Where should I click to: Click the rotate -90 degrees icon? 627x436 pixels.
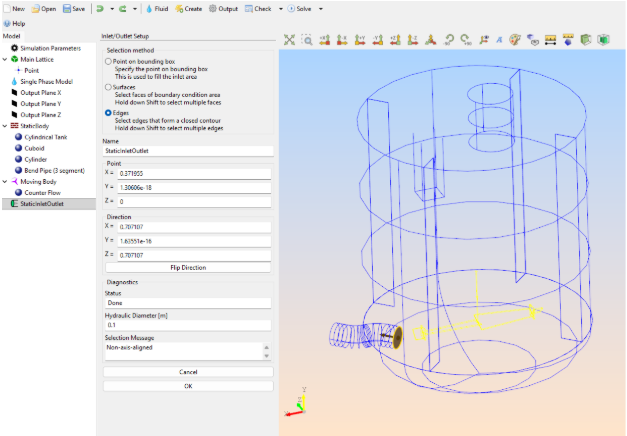point(449,41)
